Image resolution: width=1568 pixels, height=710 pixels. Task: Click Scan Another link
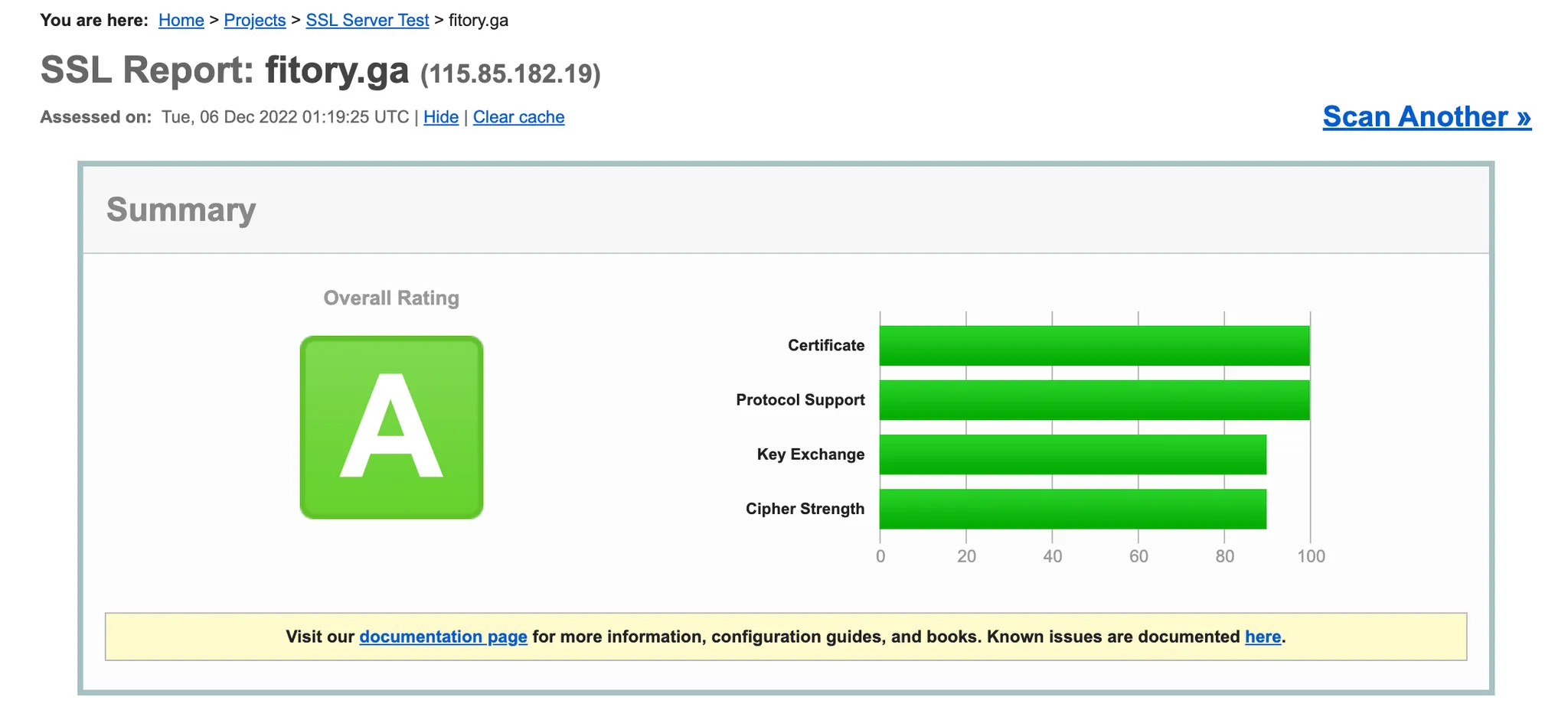coord(1426,116)
